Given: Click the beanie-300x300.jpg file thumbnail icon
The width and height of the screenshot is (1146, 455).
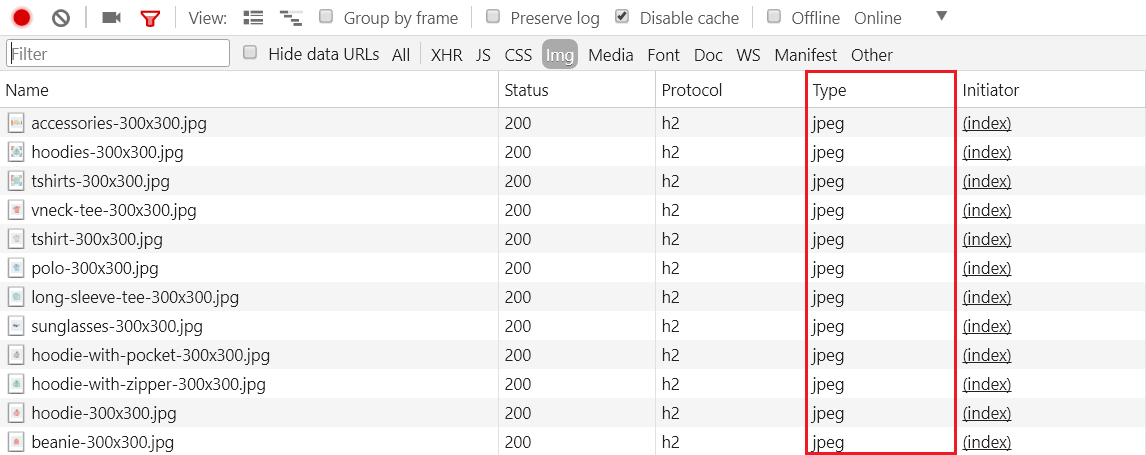Looking at the screenshot, I should (x=16, y=442).
